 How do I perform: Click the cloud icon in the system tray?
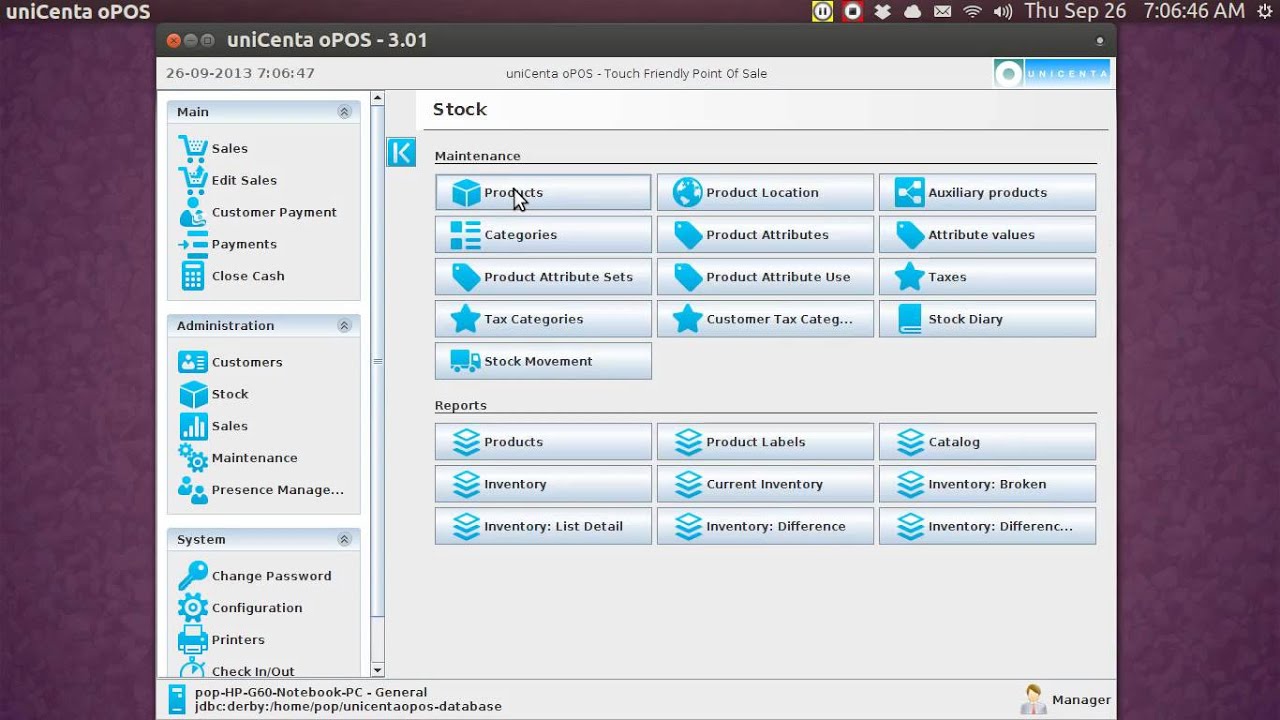(x=912, y=12)
